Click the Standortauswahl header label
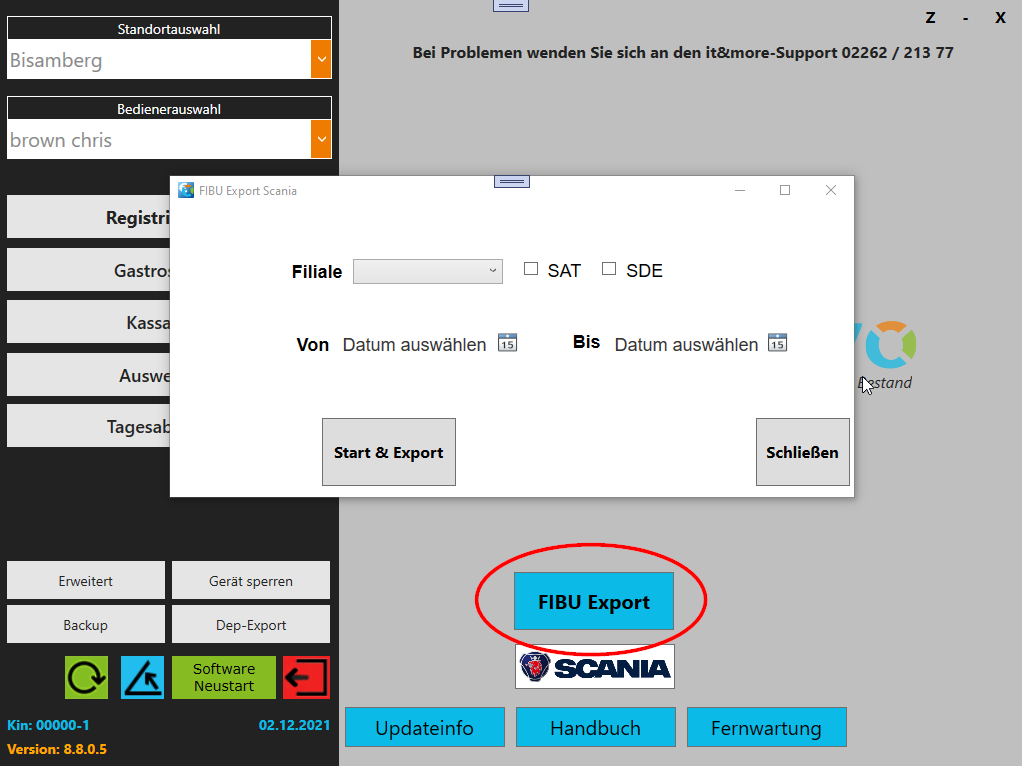 169,29
